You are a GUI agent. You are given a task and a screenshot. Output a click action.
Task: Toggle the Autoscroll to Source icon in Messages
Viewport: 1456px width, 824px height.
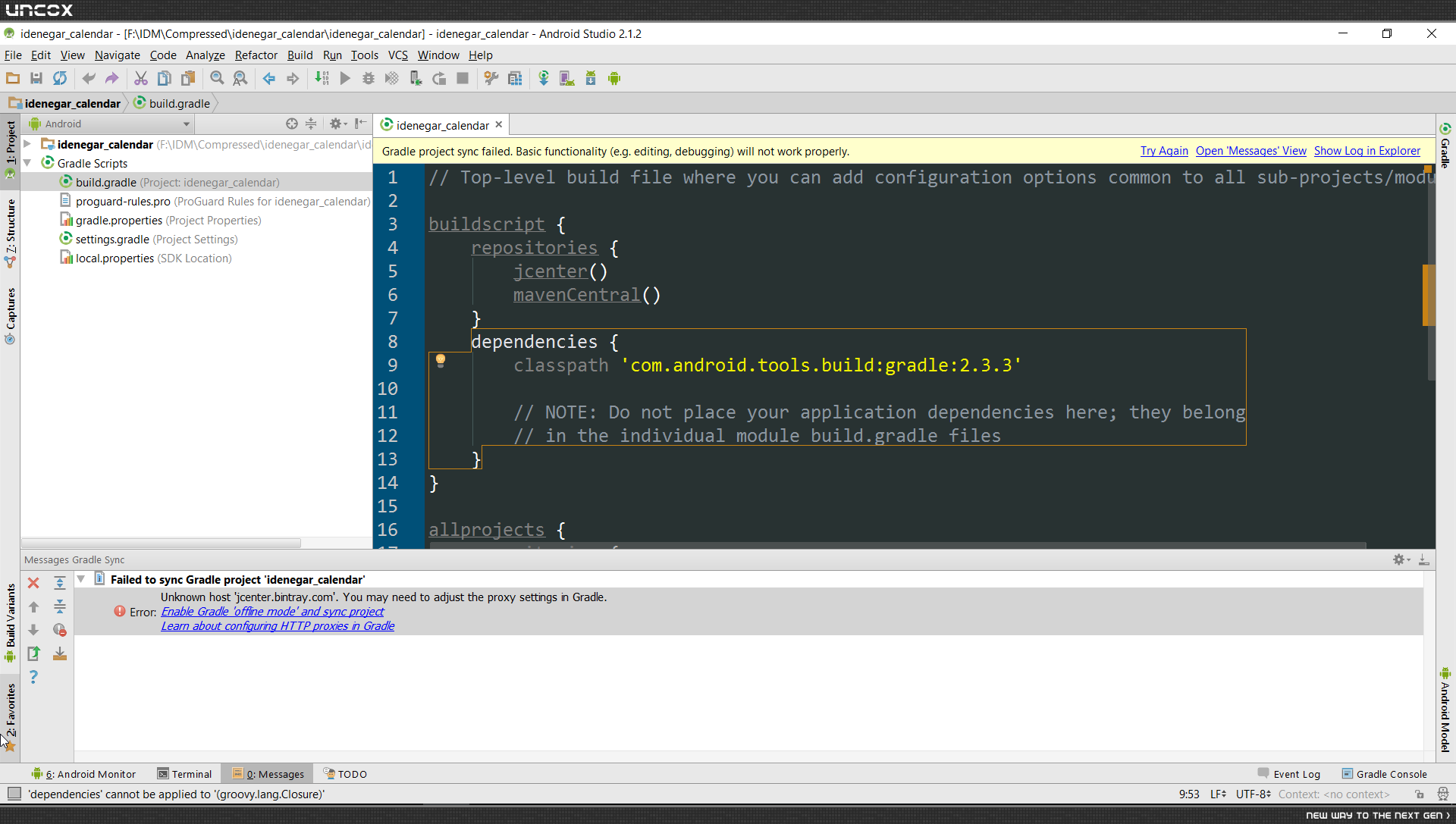[60, 653]
